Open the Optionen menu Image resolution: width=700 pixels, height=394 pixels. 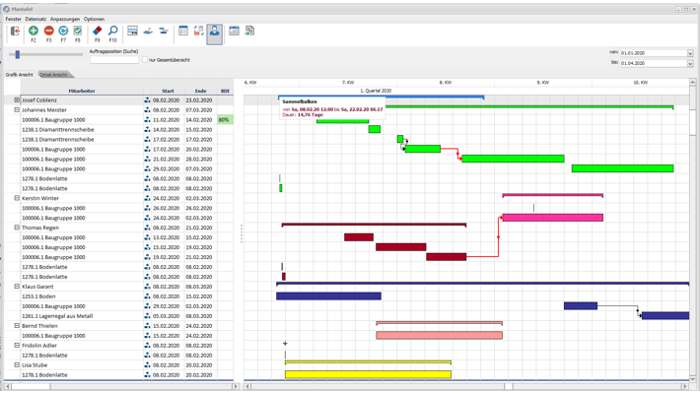click(94, 19)
